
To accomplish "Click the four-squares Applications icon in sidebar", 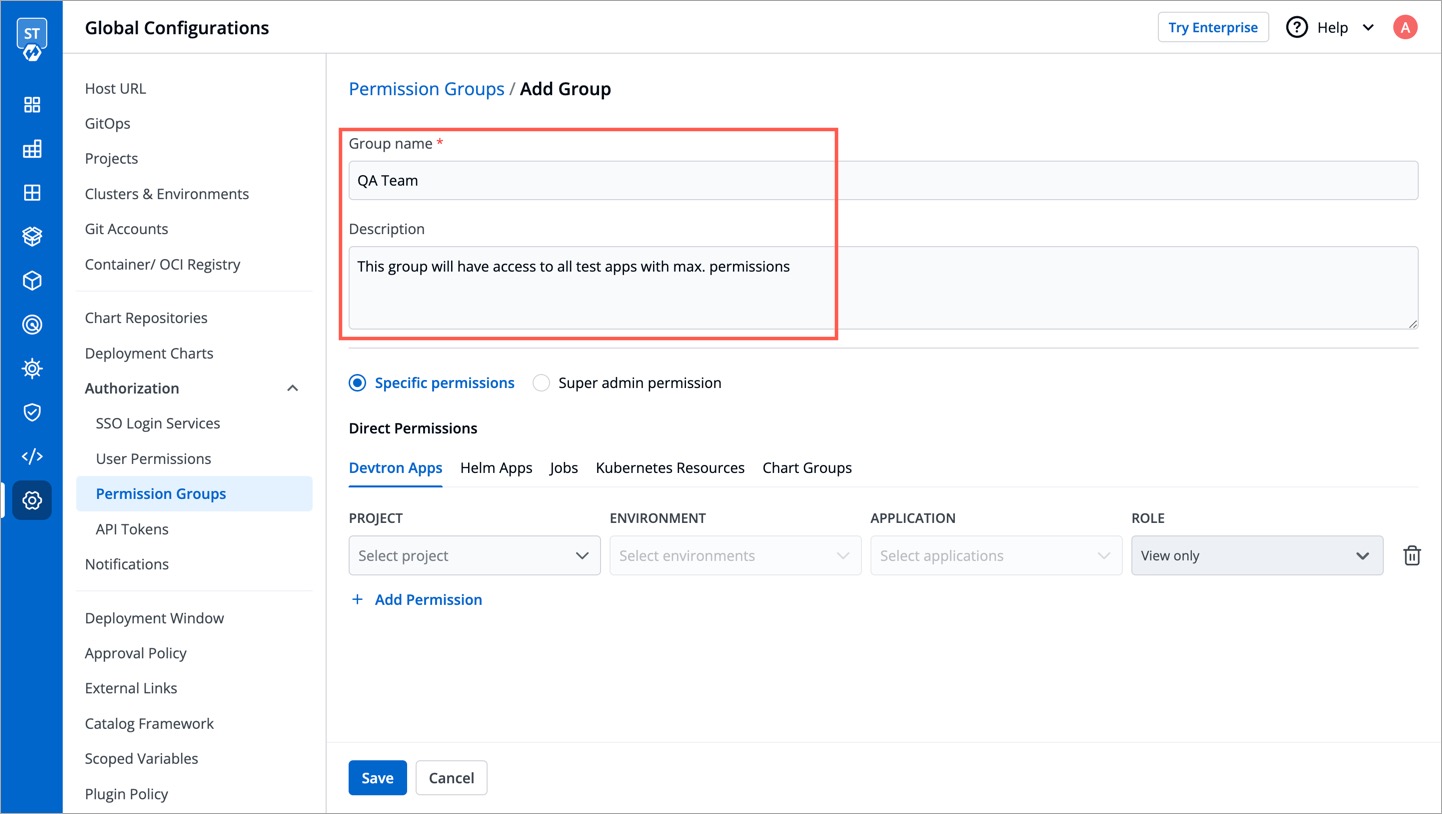I will [x=32, y=105].
